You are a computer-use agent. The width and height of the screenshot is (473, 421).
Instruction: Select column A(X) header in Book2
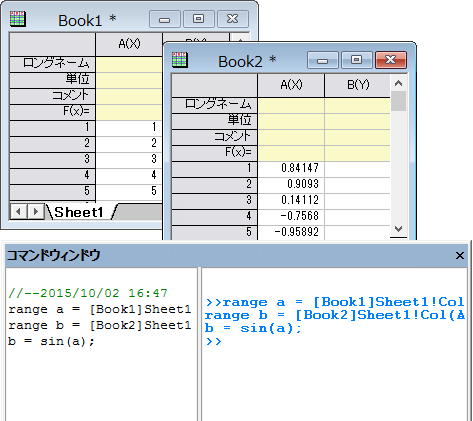(291, 85)
